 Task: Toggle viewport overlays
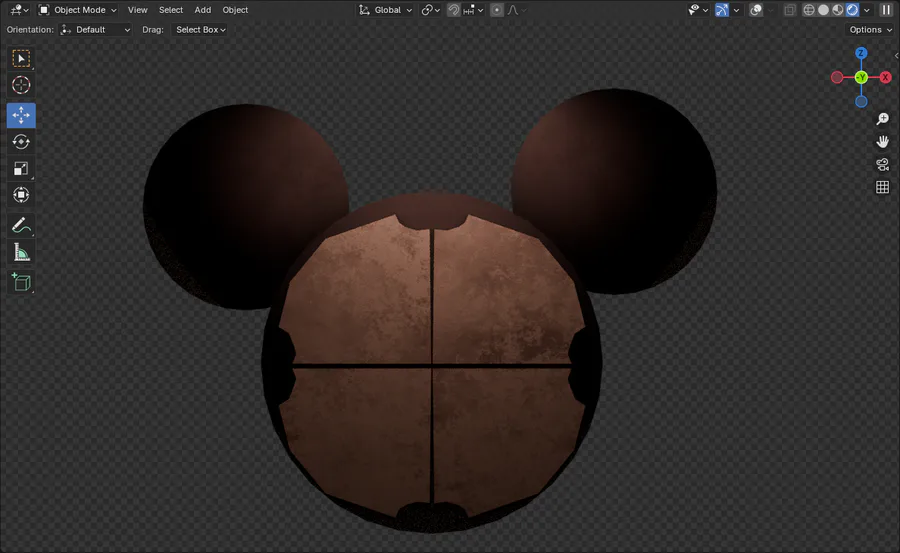click(x=756, y=10)
